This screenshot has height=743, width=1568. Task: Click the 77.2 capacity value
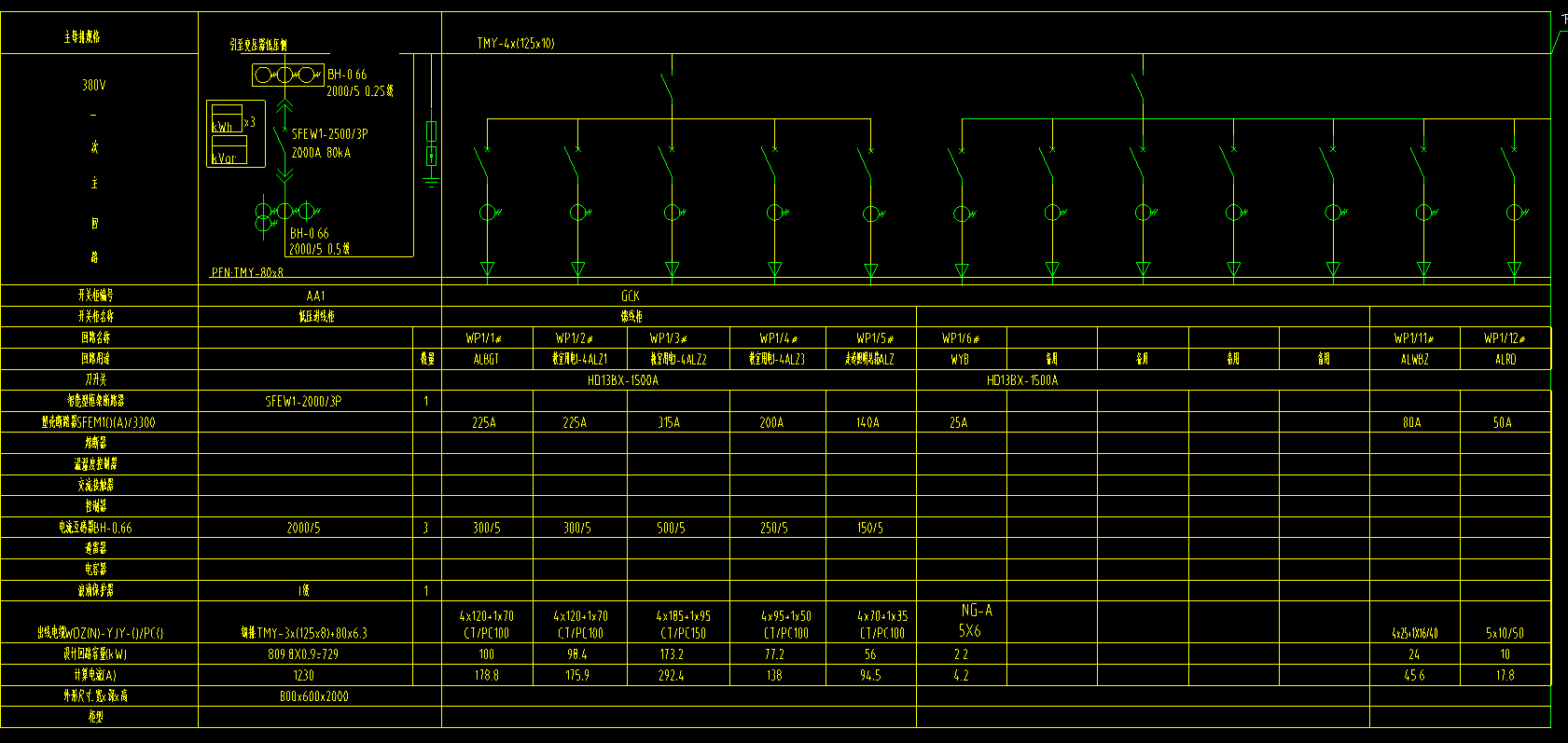tap(774, 654)
